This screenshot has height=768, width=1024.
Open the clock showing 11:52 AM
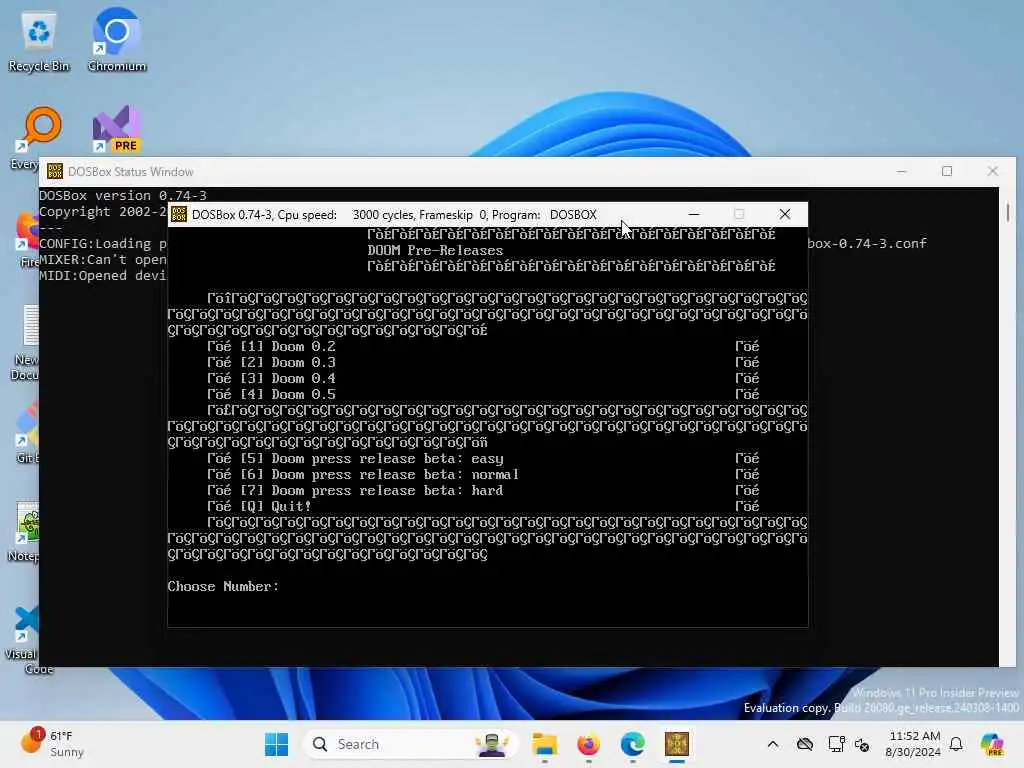point(914,743)
